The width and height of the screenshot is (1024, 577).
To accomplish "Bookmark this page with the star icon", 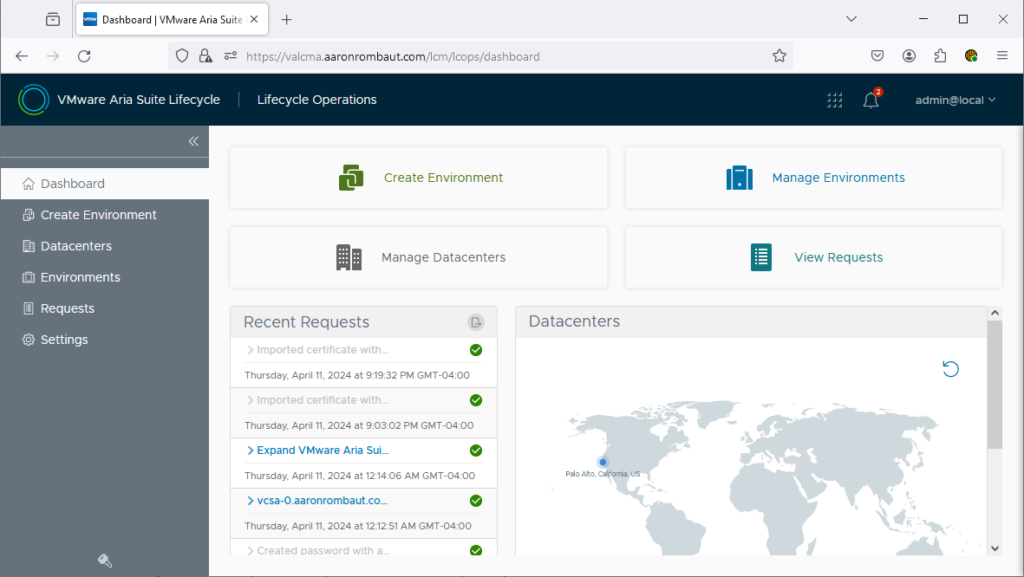I will pyautogui.click(x=779, y=56).
